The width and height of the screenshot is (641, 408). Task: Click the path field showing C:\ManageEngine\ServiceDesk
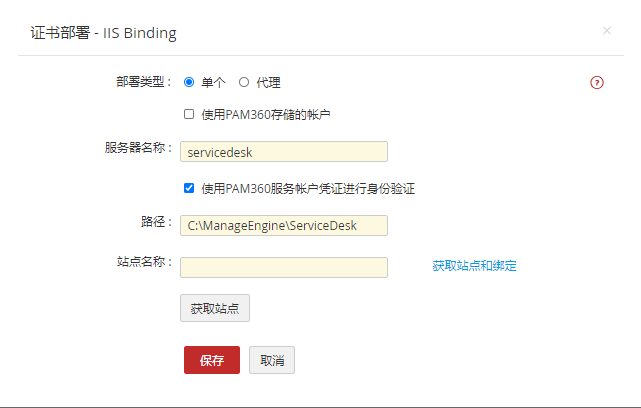(x=283, y=225)
